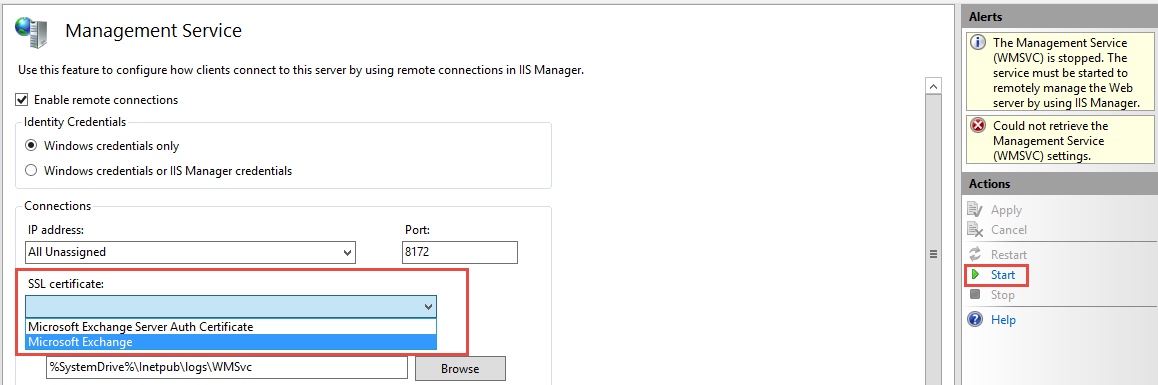Click the blue information alert icon

[x=978, y=43]
